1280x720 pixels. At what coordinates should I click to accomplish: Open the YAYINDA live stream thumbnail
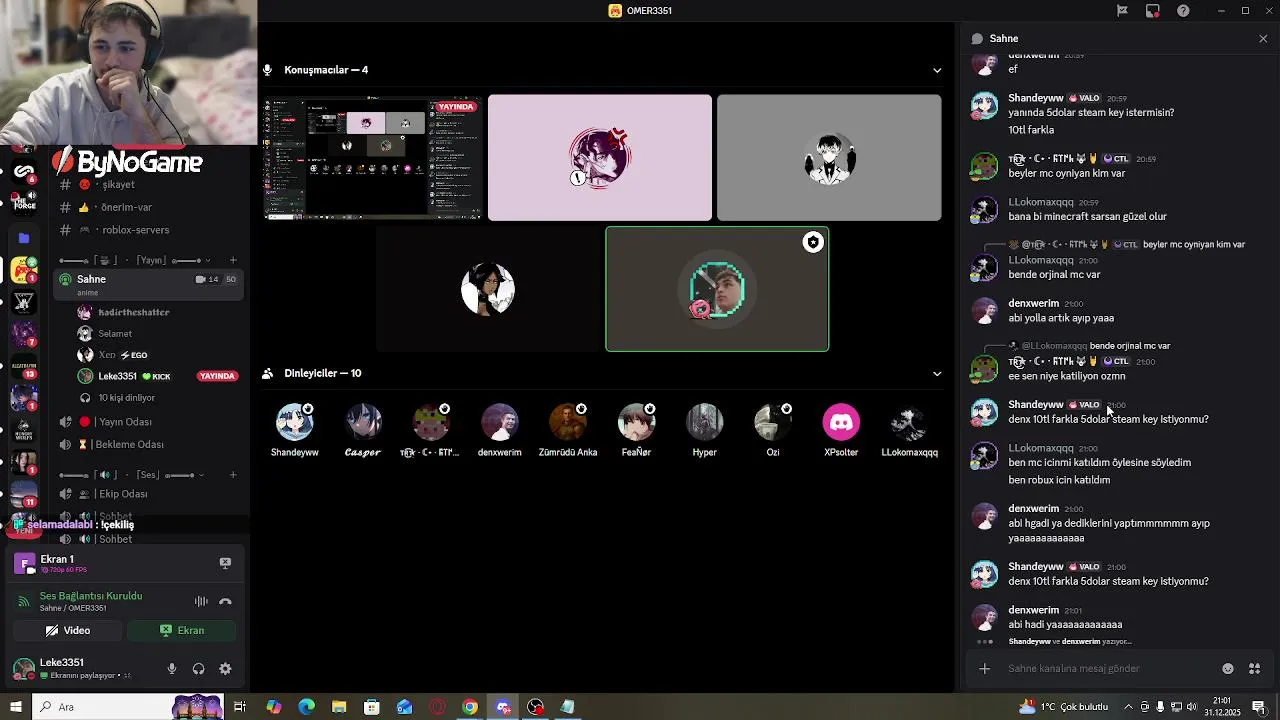tap(372, 158)
